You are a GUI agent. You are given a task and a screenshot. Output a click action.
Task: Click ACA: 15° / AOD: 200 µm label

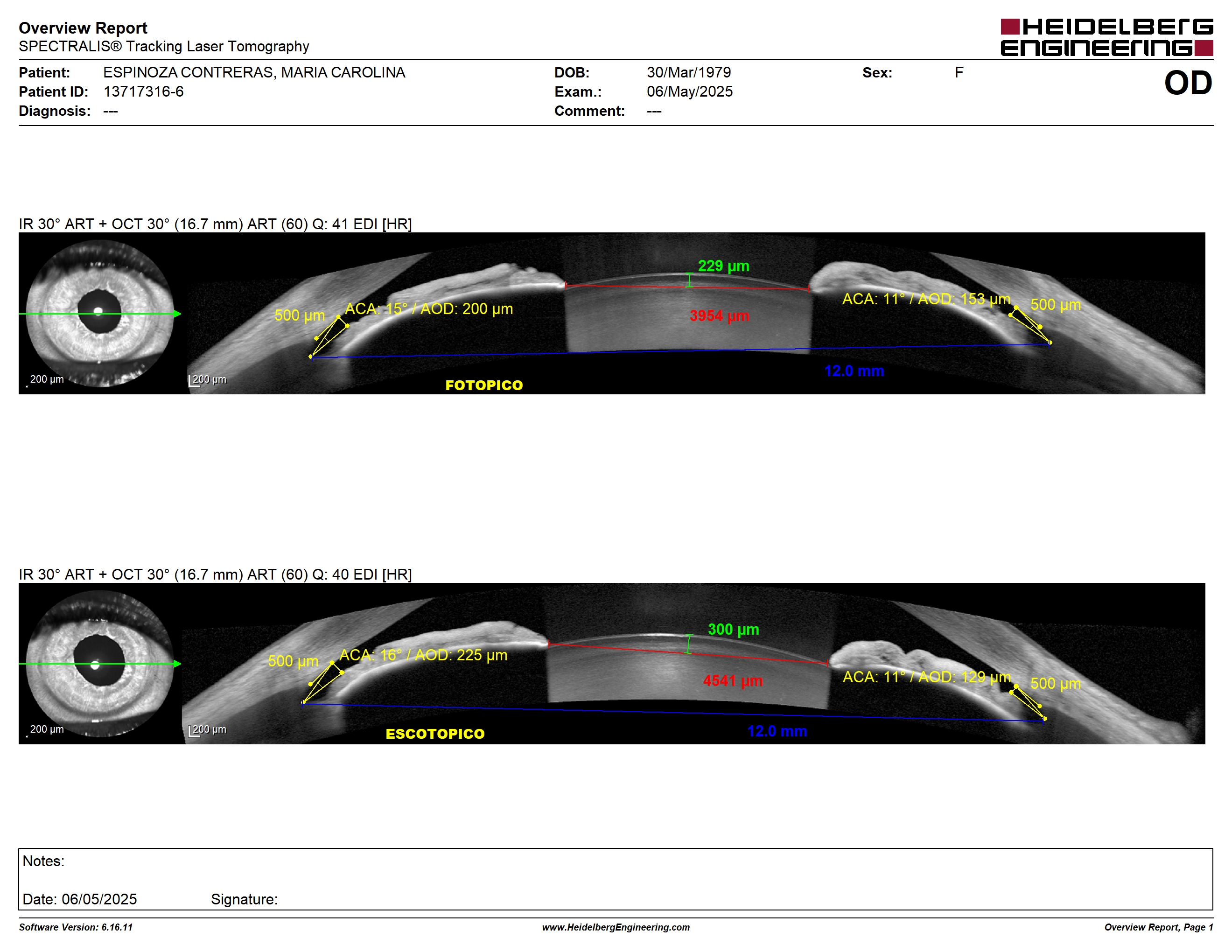click(429, 308)
